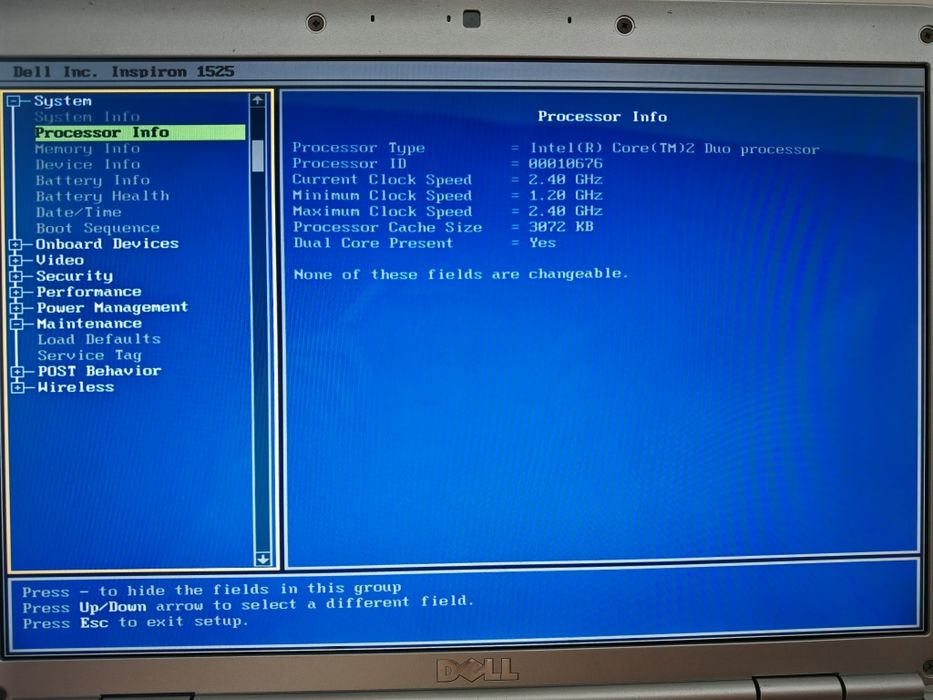This screenshot has height=700, width=933.
Task: Click the POST Behavior label
Action: pos(99,371)
